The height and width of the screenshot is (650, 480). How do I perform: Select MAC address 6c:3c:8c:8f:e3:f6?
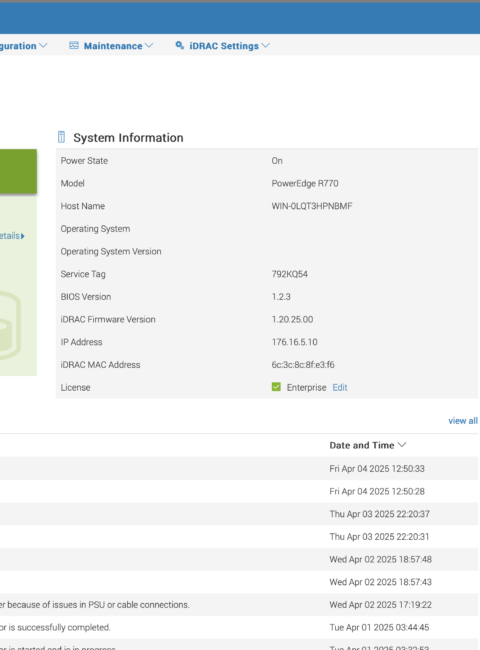(x=303, y=365)
